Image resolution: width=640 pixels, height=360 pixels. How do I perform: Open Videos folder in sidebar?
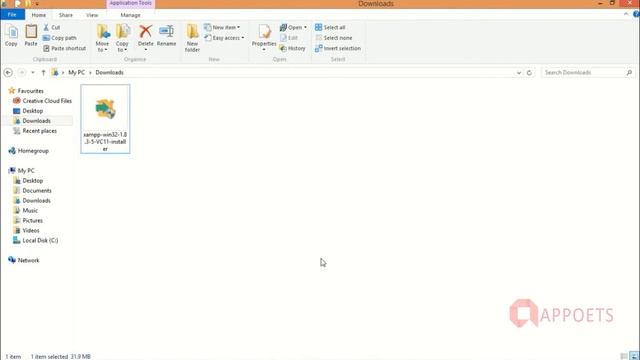click(x=27, y=231)
